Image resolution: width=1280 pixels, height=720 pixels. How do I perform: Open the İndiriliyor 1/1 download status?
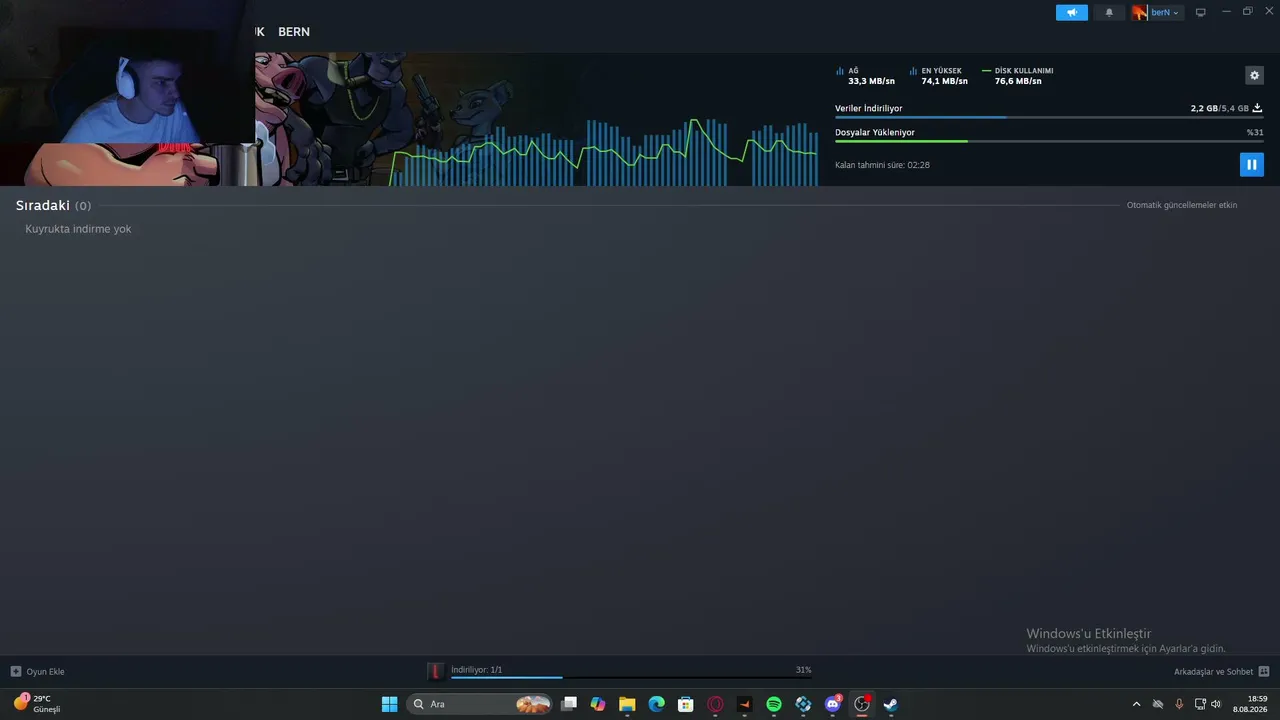[476, 670]
